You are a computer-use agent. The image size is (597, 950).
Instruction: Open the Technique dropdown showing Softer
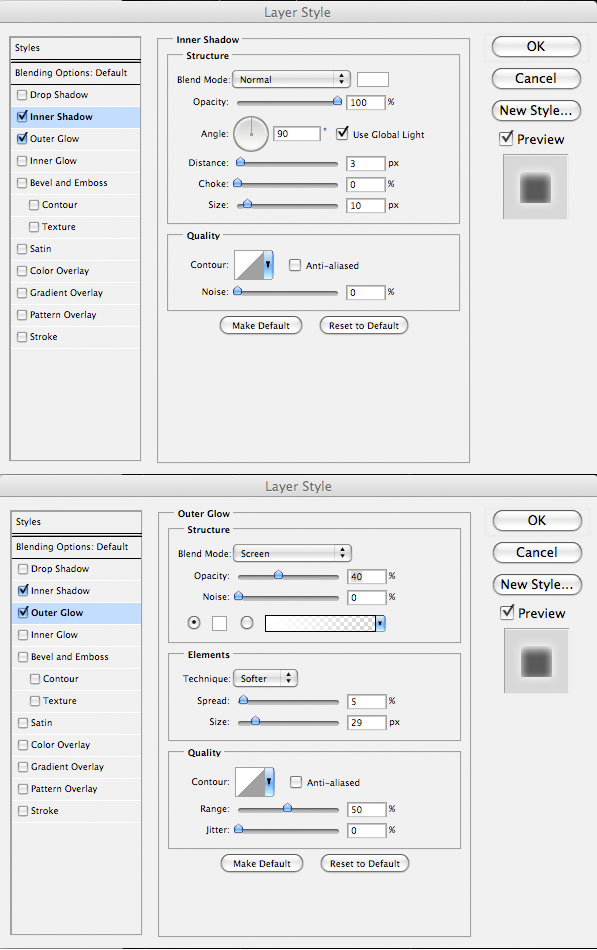[266, 679]
